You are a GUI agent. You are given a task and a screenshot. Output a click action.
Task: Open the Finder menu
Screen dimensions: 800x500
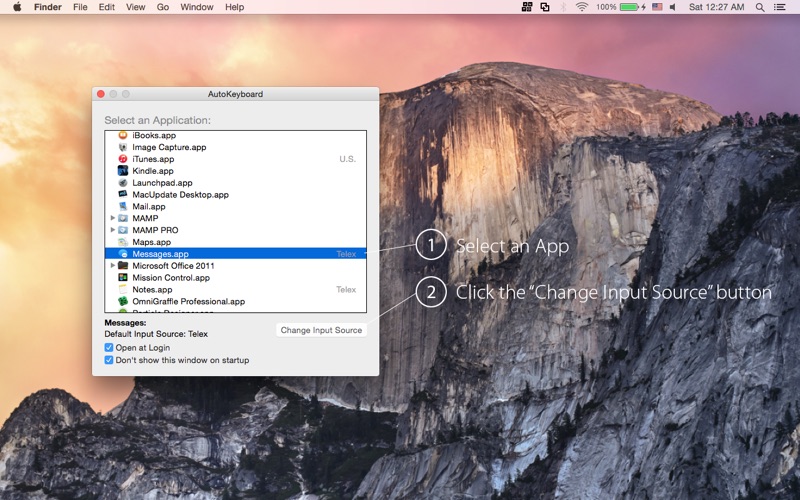click(x=48, y=7)
